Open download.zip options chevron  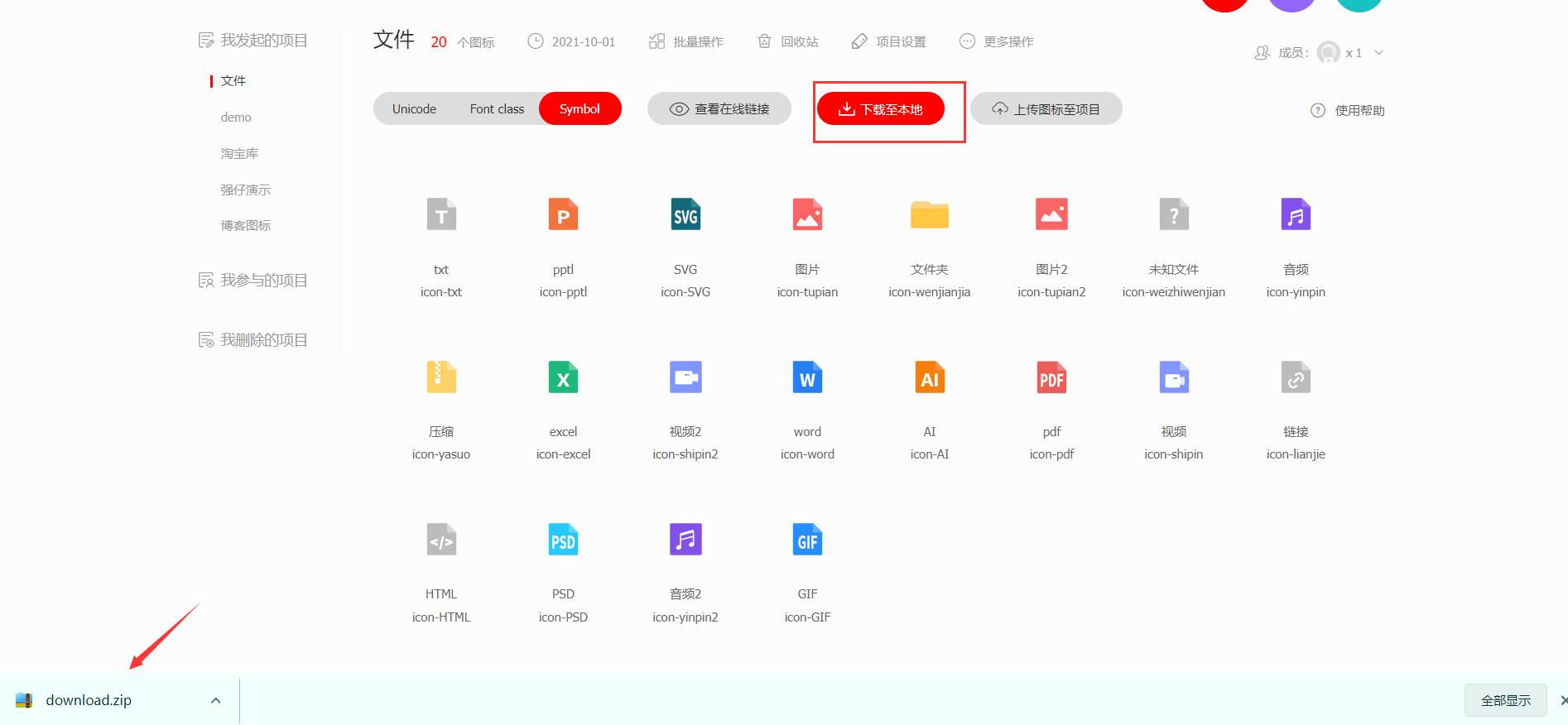[x=216, y=700]
